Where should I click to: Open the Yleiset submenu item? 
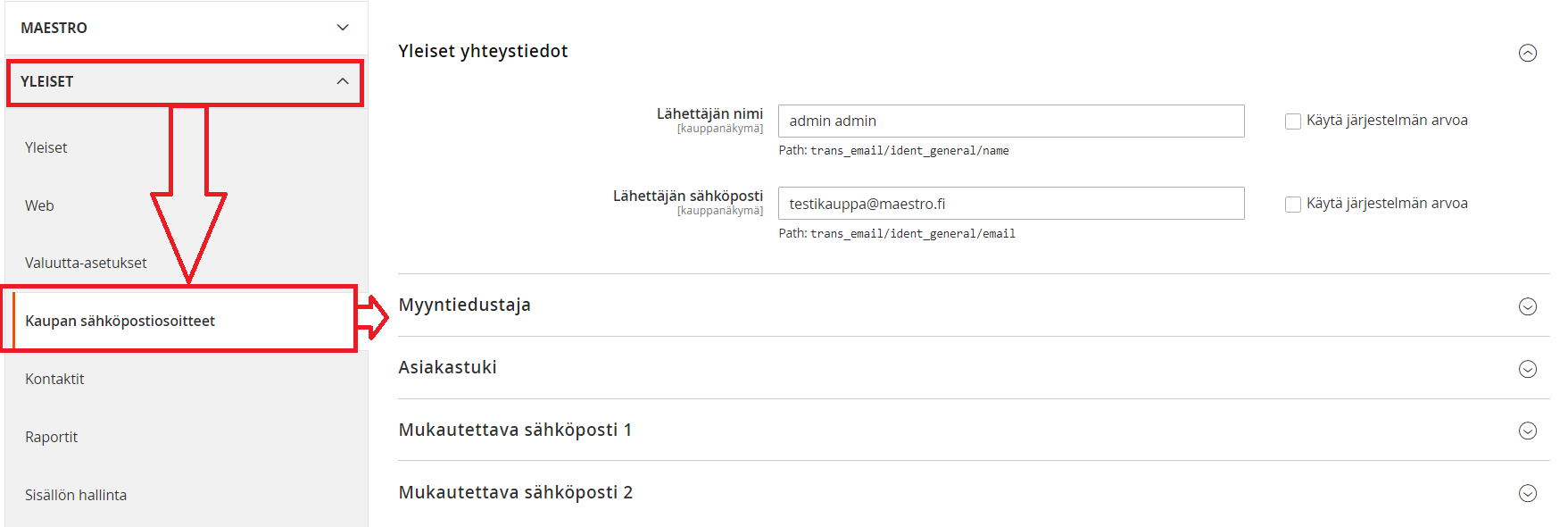46,147
